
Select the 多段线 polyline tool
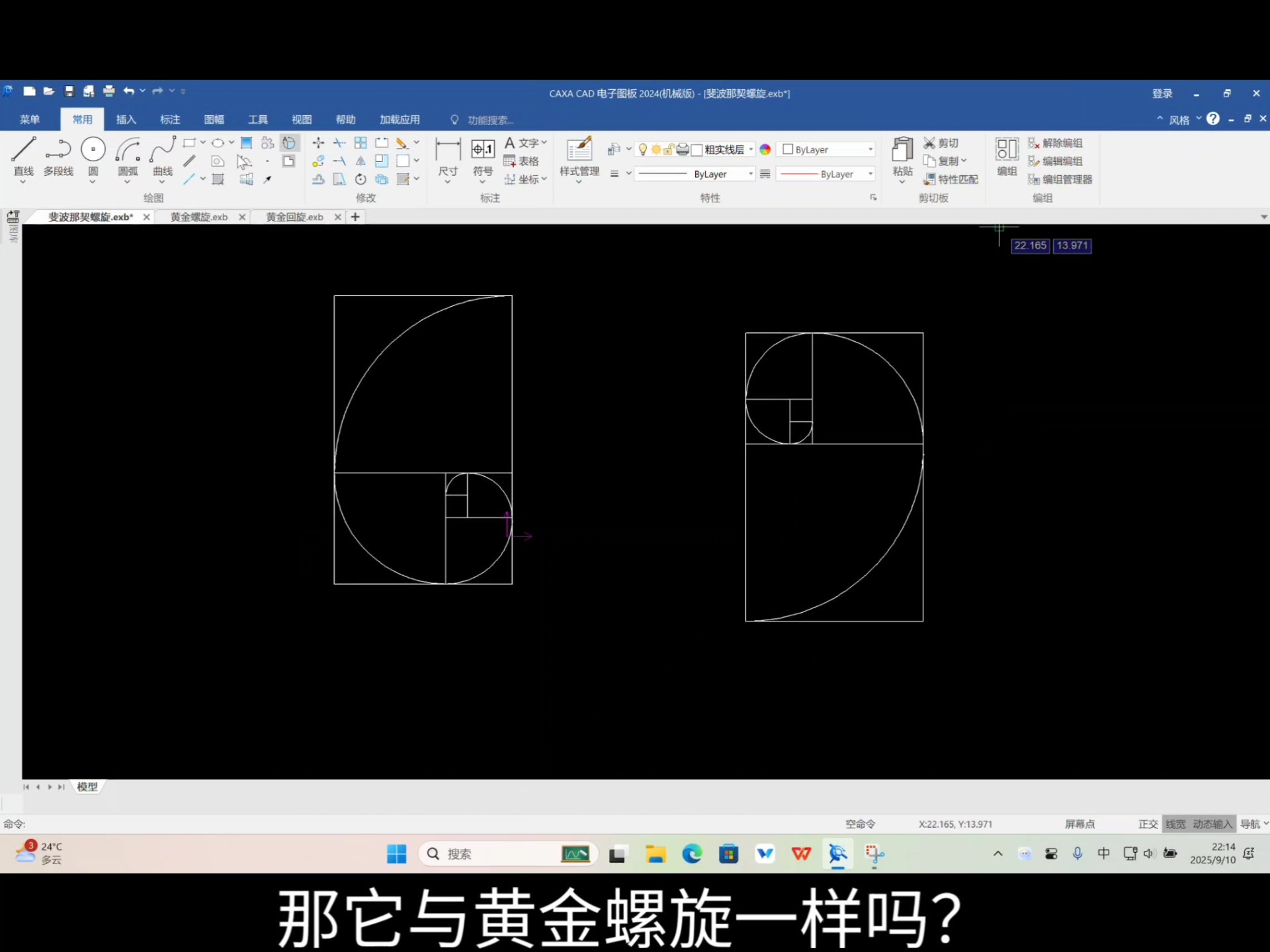point(58,157)
